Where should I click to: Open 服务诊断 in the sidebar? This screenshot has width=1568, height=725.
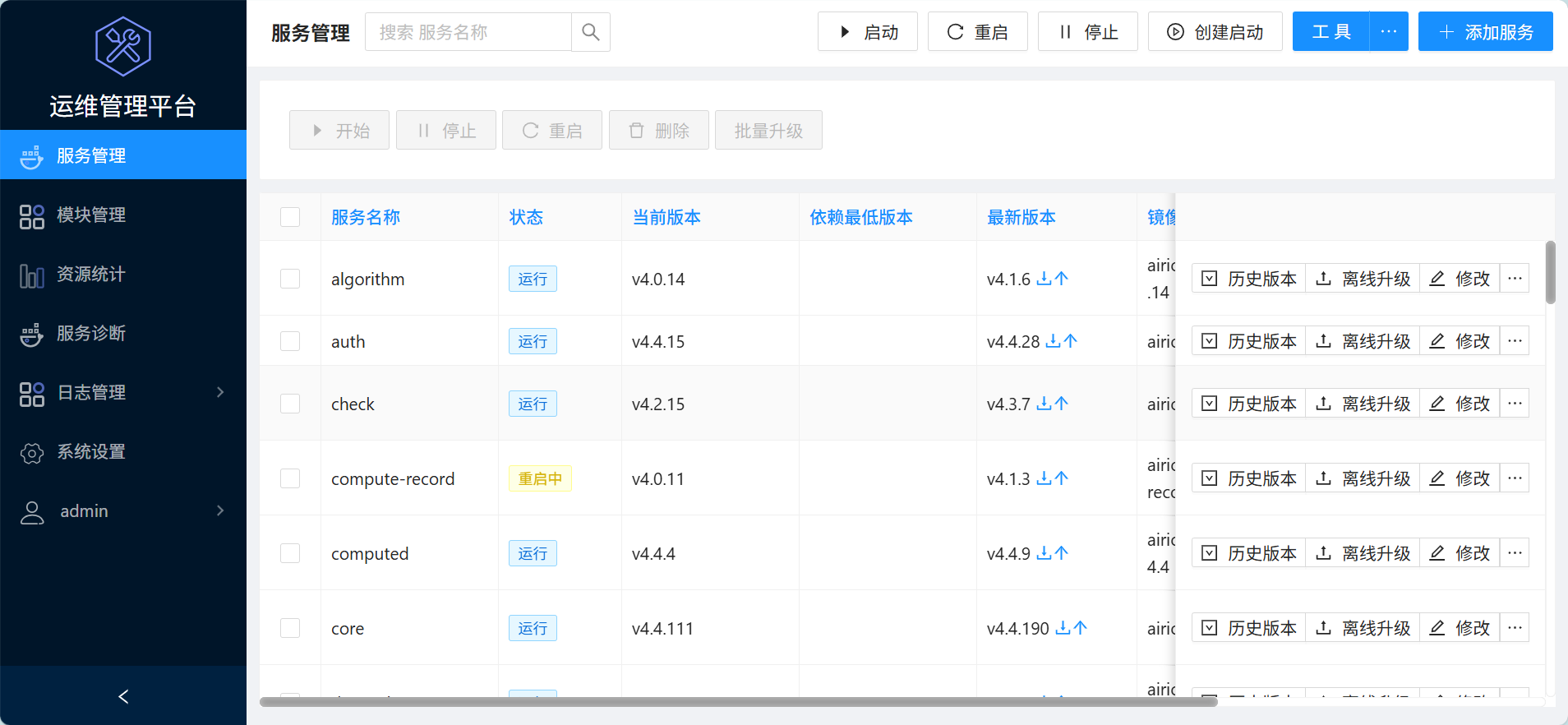123,334
